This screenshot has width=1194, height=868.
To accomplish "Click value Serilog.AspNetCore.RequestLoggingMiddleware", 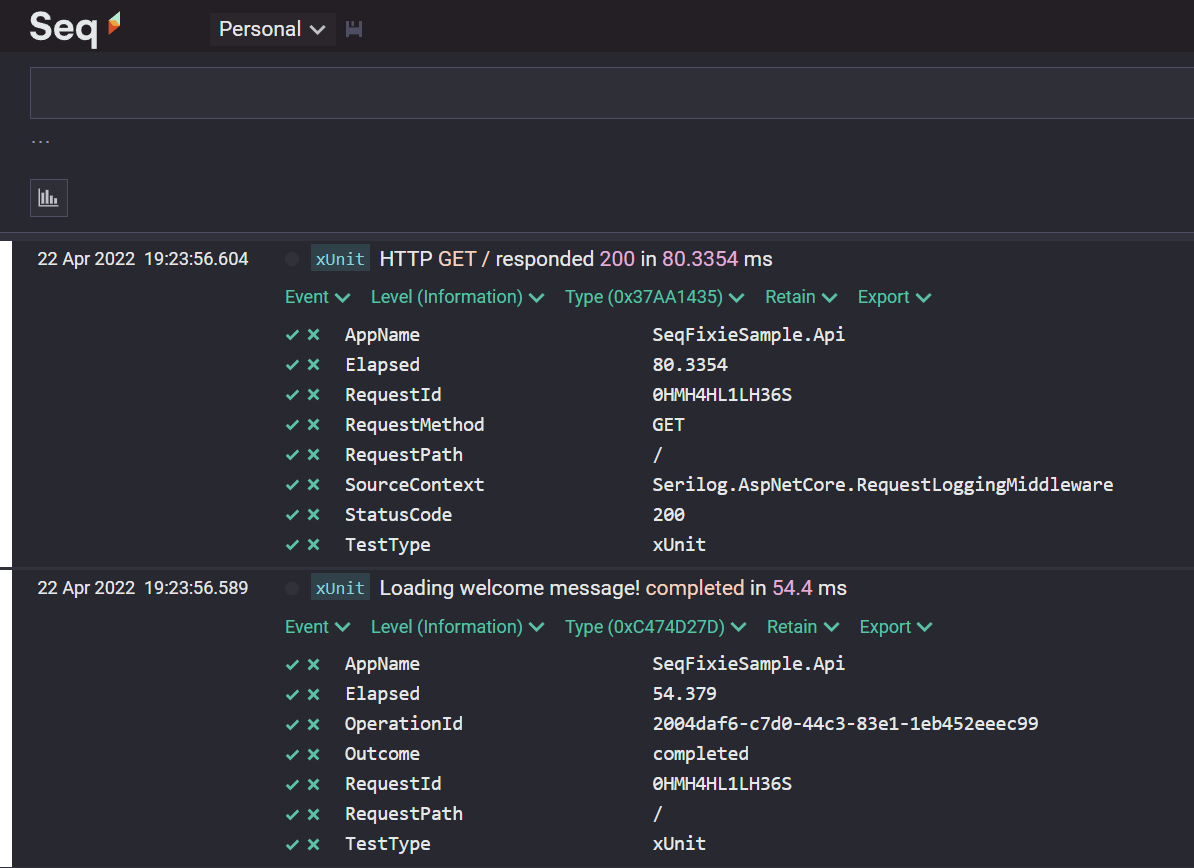I will [883, 485].
